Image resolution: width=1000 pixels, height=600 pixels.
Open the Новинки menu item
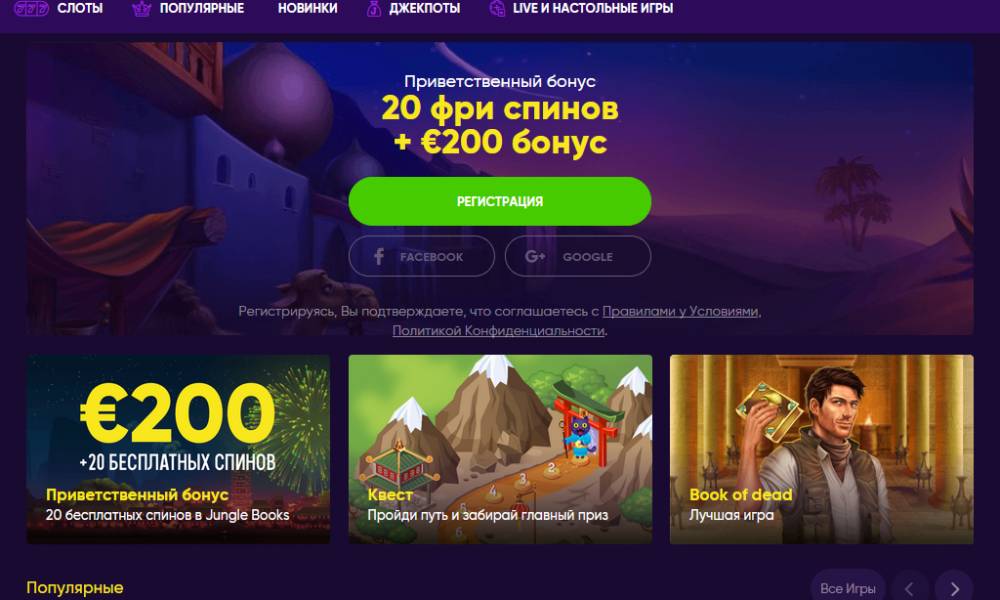tap(307, 8)
